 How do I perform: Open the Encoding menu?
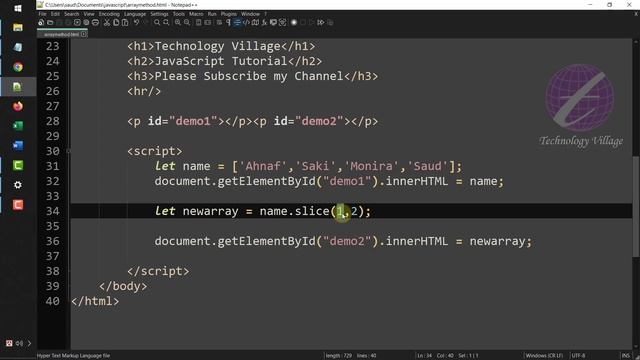point(109,14)
